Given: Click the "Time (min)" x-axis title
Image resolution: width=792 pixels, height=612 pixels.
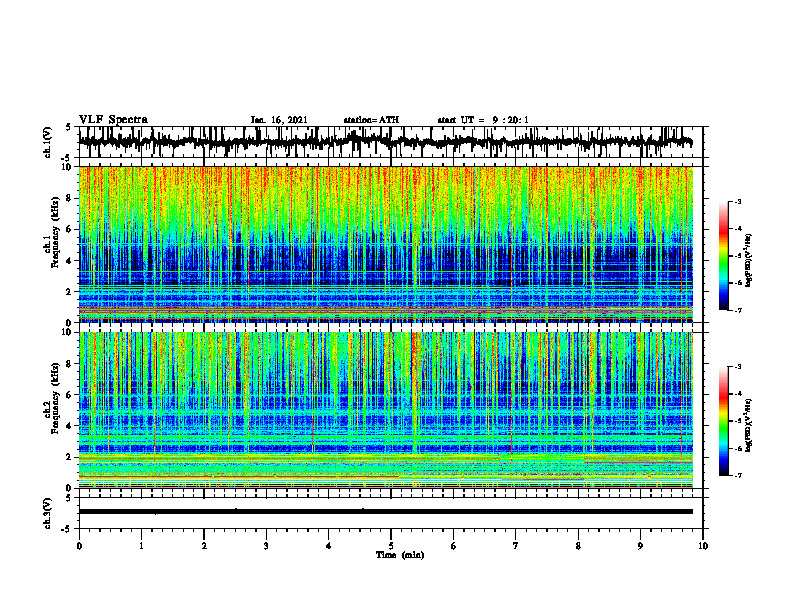Looking at the screenshot, I should click(400, 555).
